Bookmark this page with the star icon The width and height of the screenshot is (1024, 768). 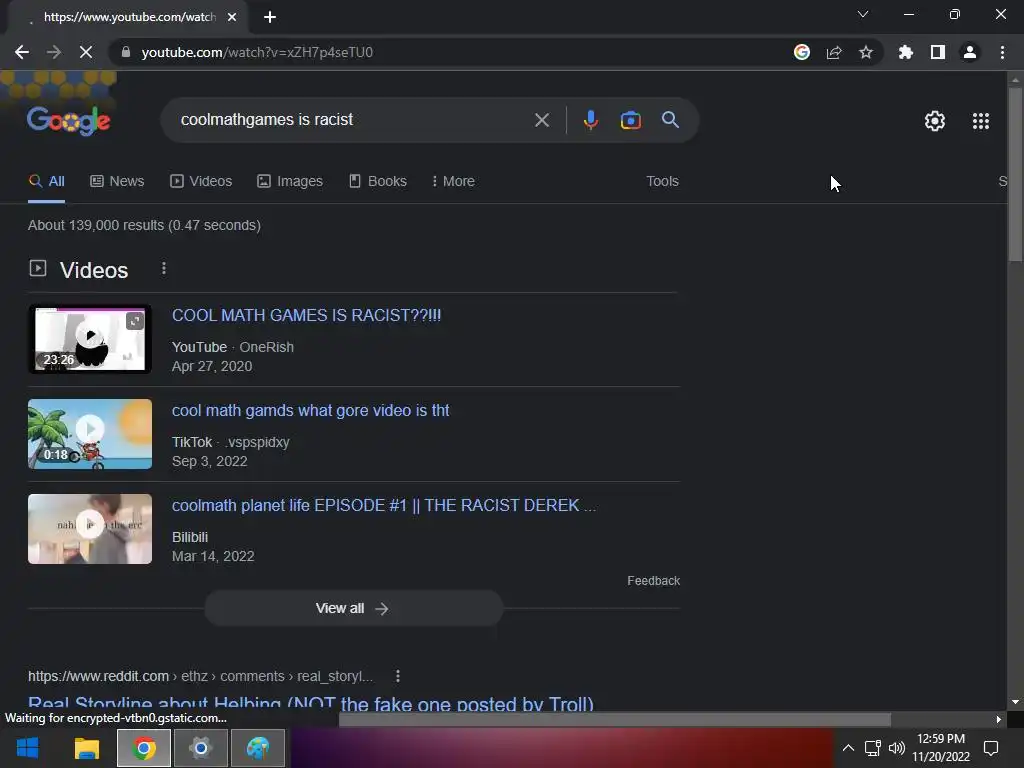866,52
